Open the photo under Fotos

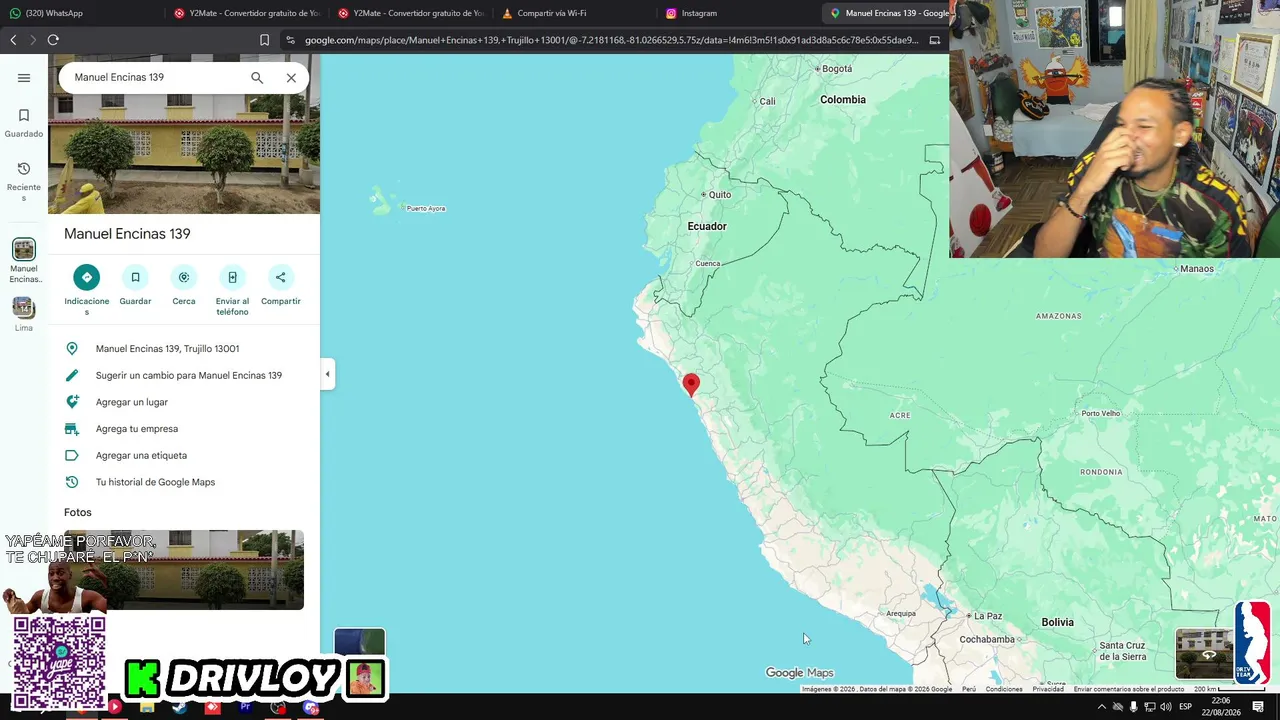point(184,570)
